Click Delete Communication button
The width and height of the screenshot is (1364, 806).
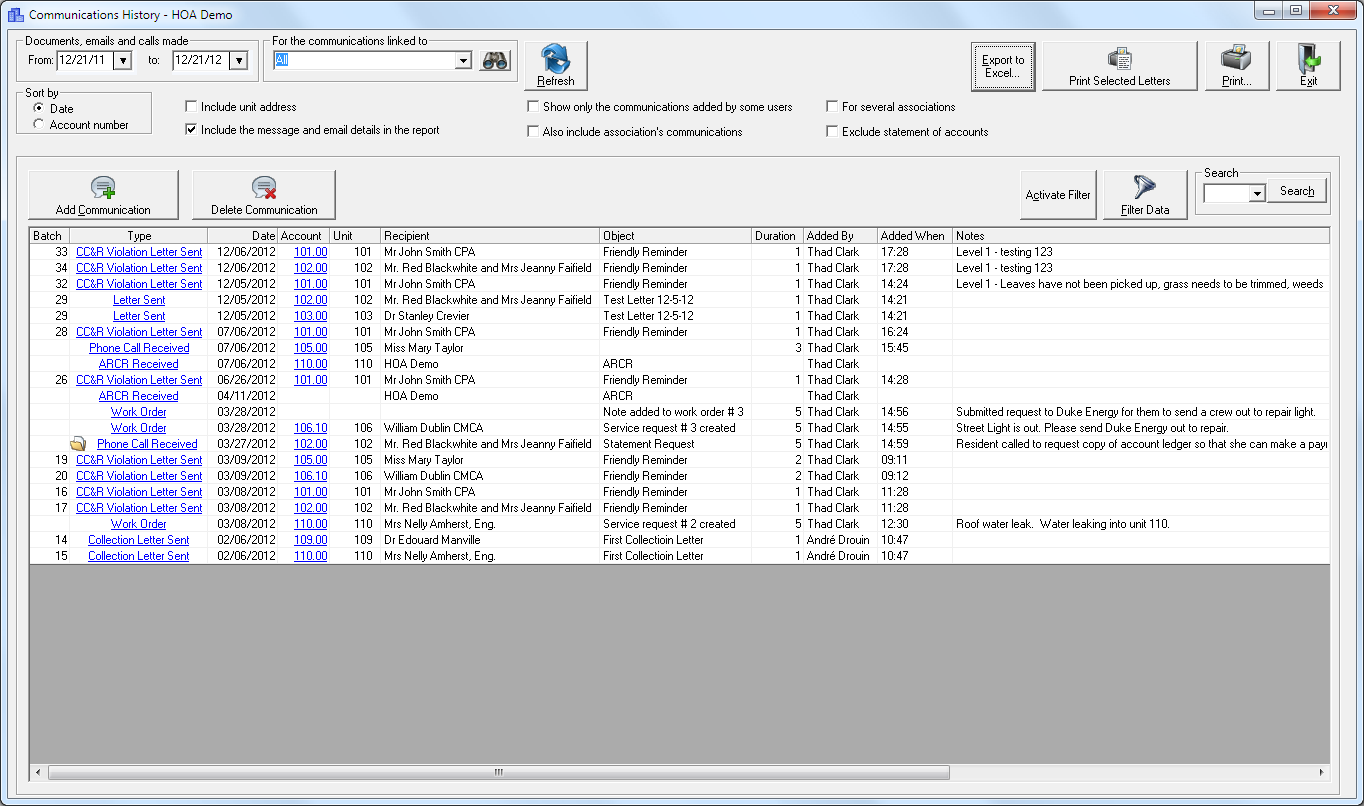[x=264, y=195]
